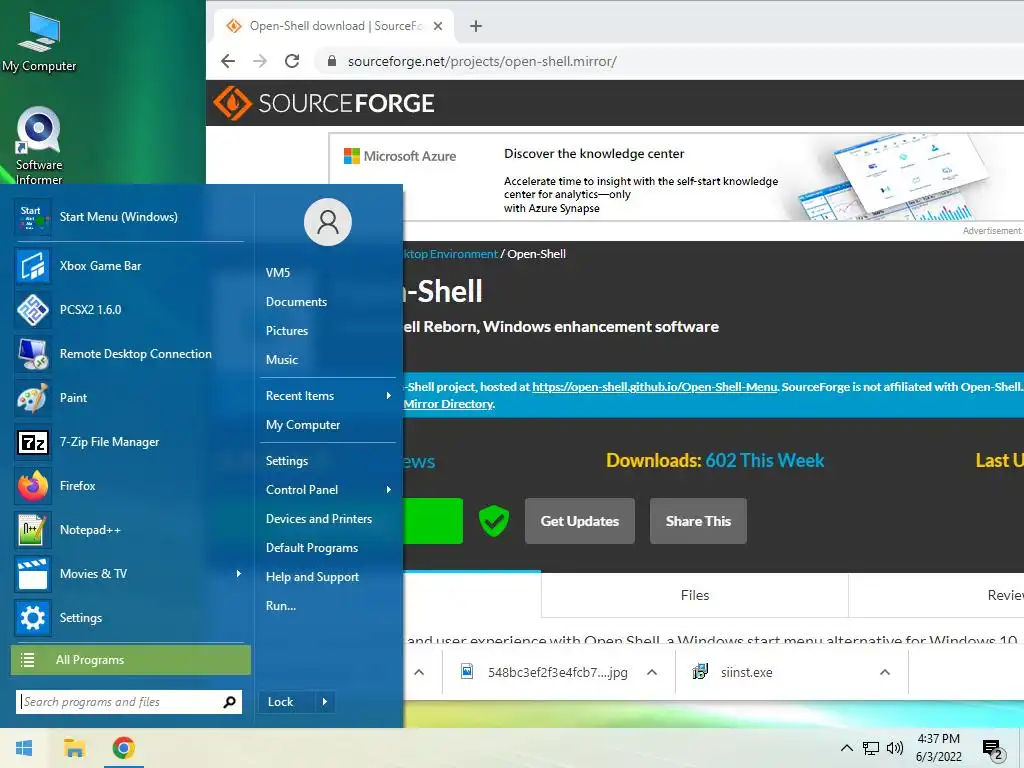Image resolution: width=1024 pixels, height=768 pixels.
Task: Expand the Recent Items submenu
Action: coord(389,396)
